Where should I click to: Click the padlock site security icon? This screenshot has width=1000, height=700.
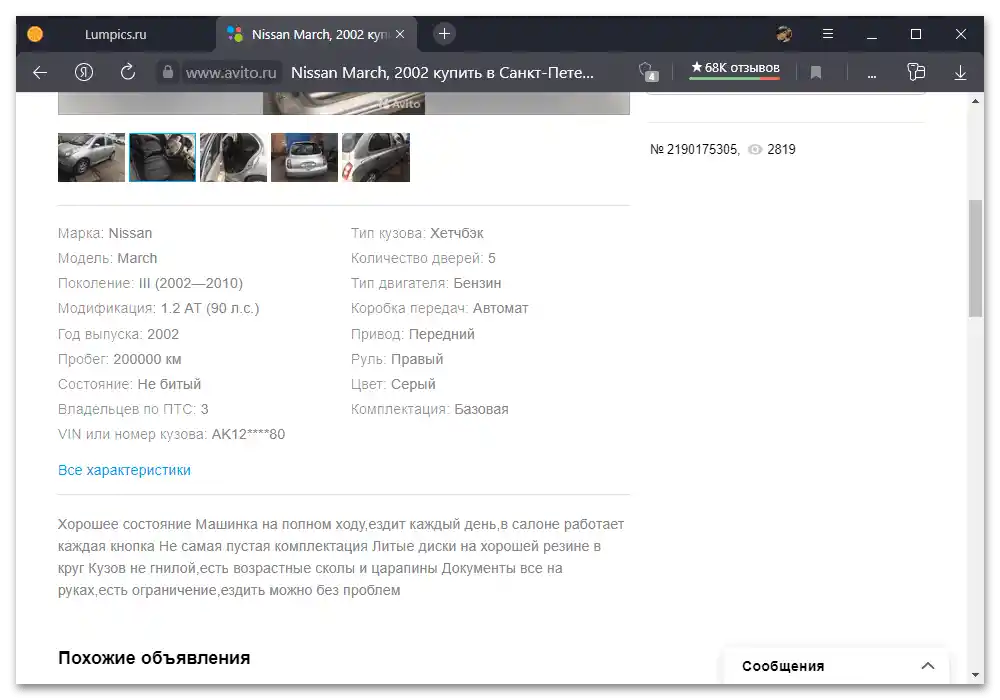pos(168,72)
